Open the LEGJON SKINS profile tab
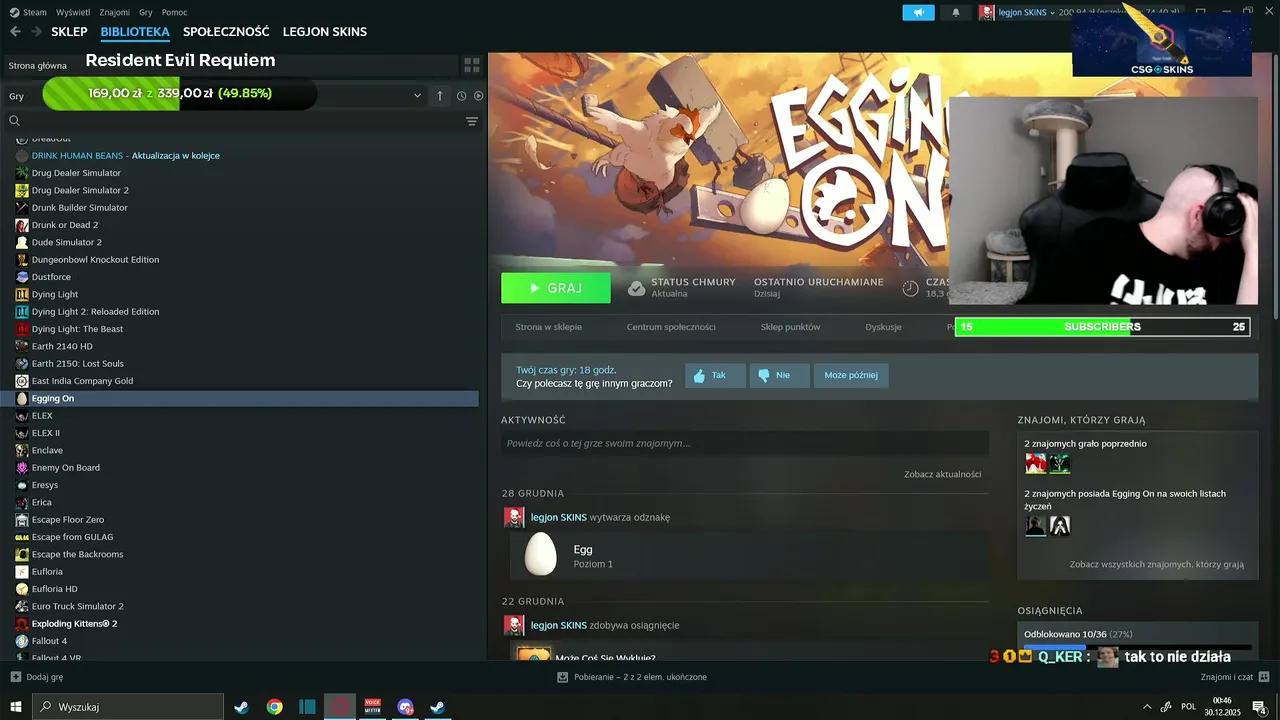This screenshot has height=720, width=1280. pos(325,32)
